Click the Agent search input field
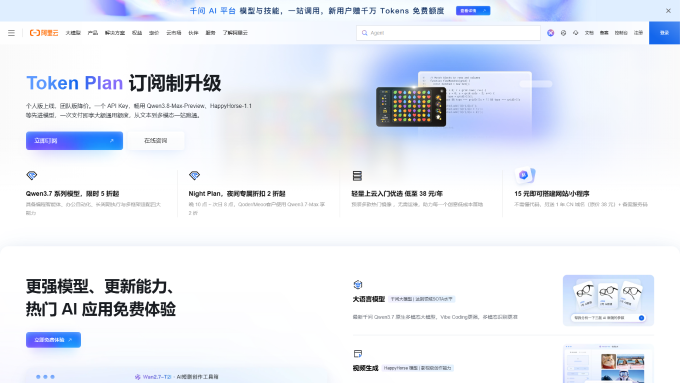Screen dimensions: 680x383 point(448,33)
